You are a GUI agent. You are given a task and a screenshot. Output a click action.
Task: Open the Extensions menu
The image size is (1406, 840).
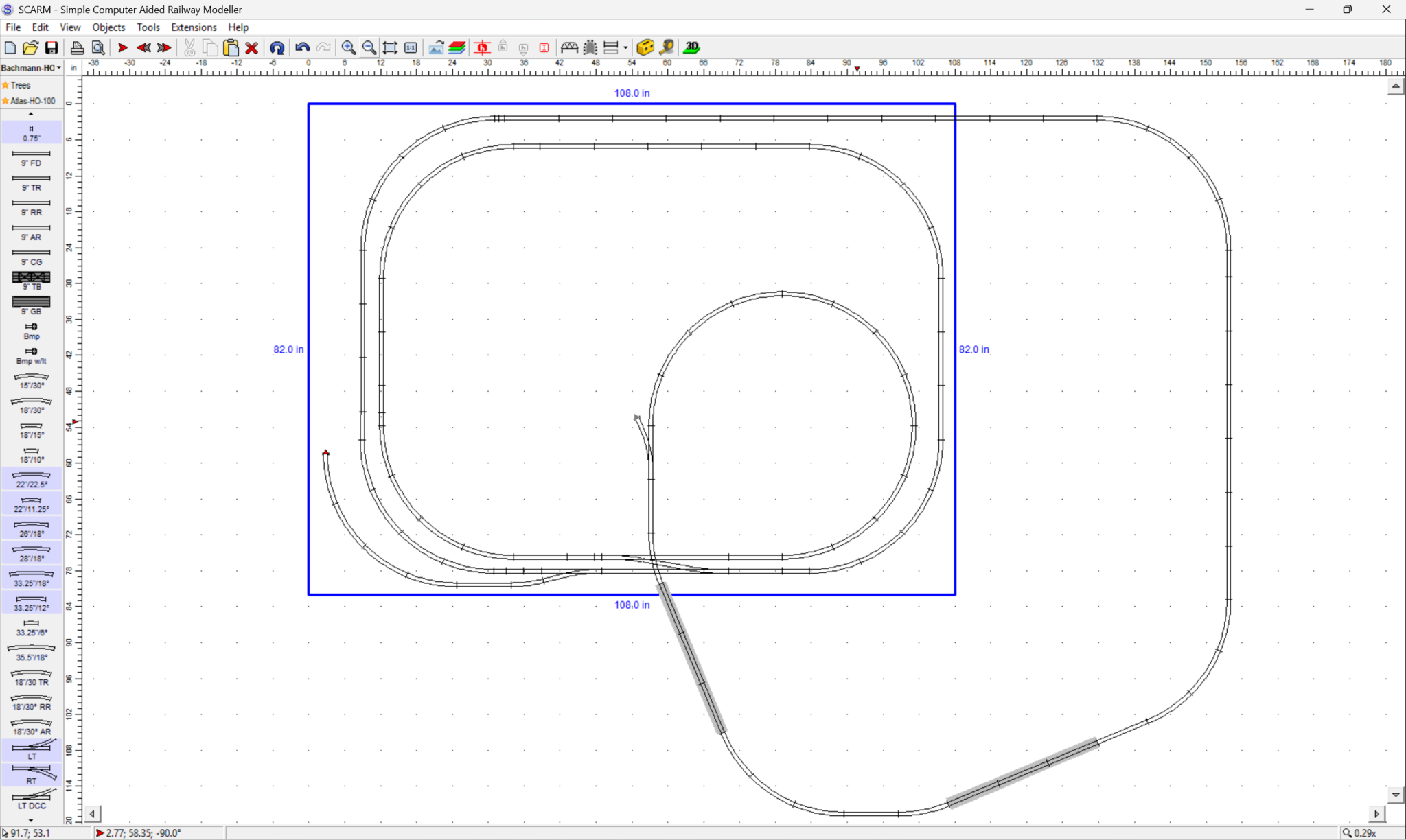pyautogui.click(x=194, y=27)
